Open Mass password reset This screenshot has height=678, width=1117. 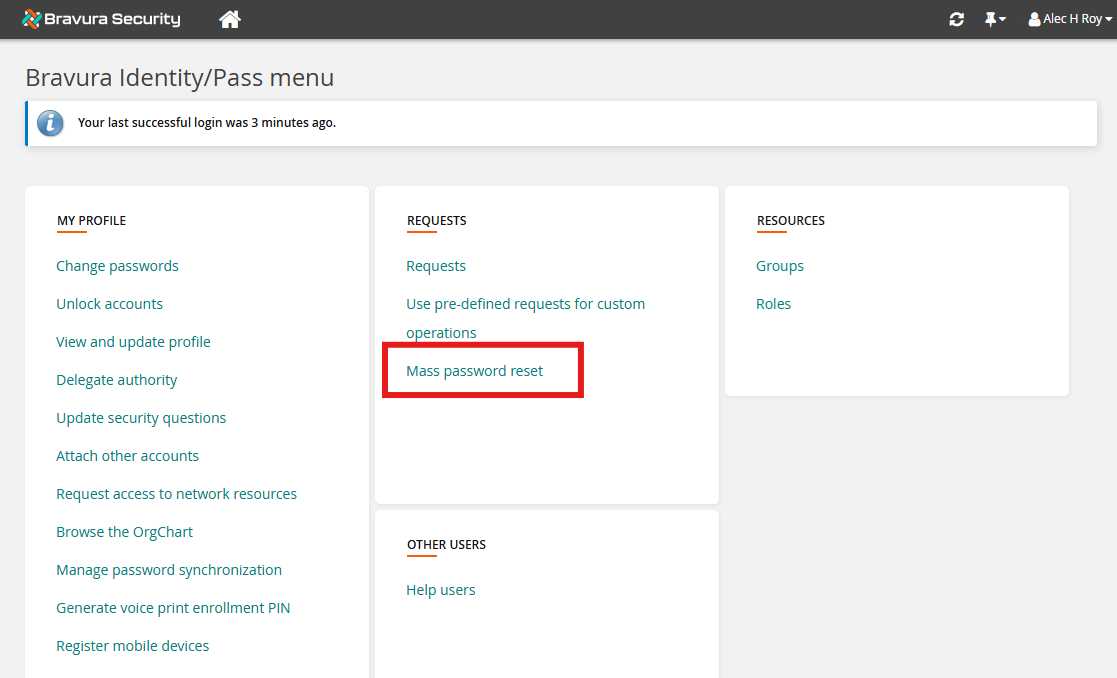(x=474, y=370)
